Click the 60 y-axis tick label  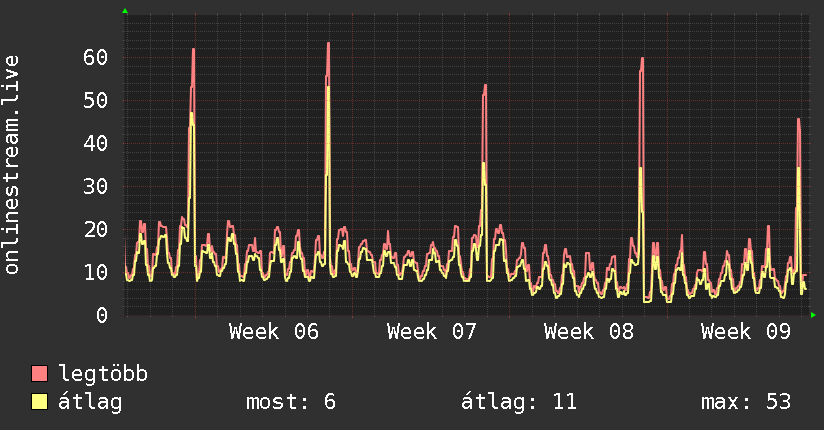tap(96, 57)
